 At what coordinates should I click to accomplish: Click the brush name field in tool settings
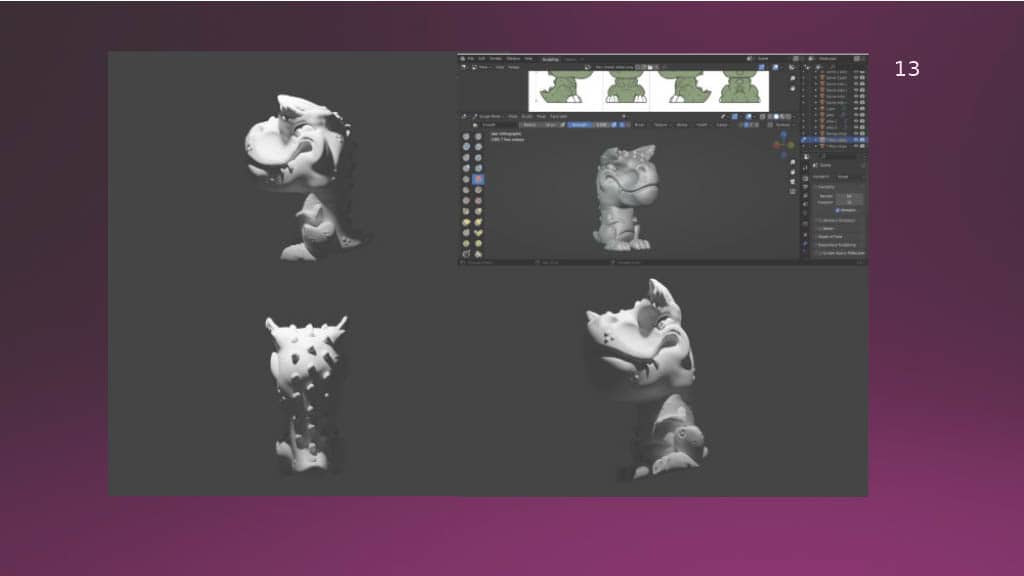point(498,125)
